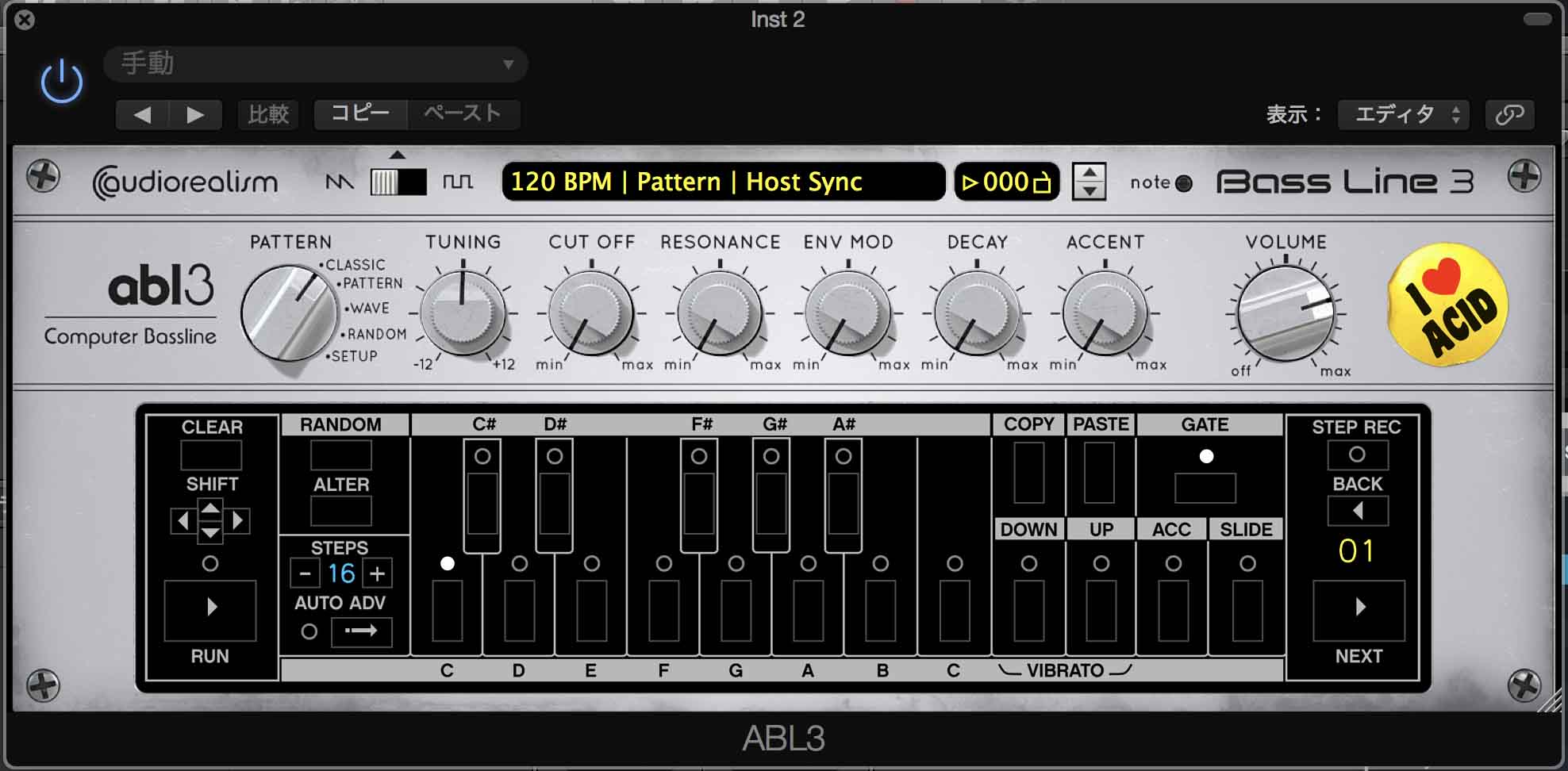This screenshot has height=771, width=1568.
Task: Click the PATTERN mode selector knob
Action: [x=289, y=313]
